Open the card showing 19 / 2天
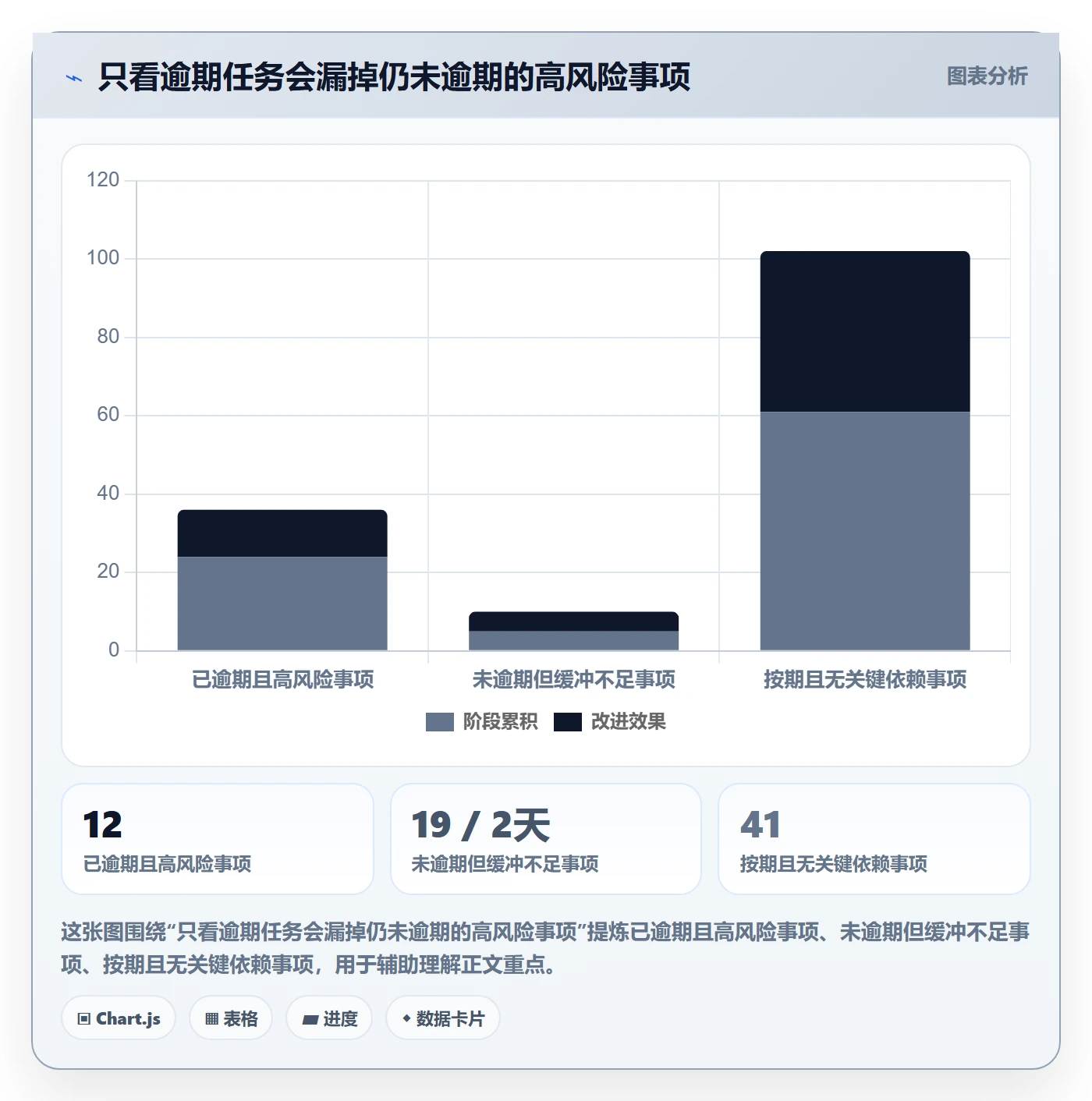The width and height of the screenshot is (1092, 1101). (x=546, y=839)
